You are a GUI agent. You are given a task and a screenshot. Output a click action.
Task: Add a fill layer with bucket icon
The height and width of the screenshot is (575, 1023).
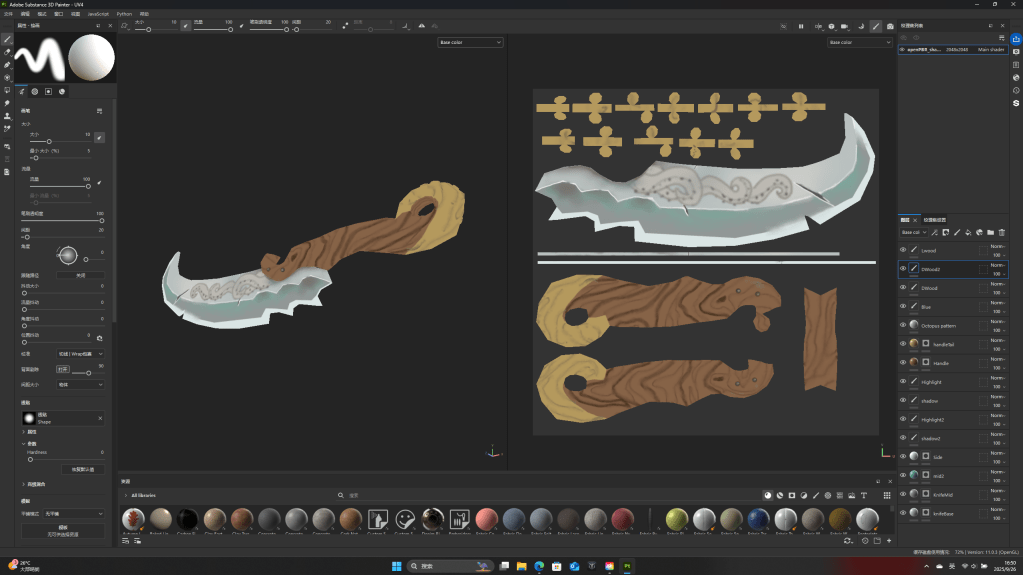[x=967, y=232]
